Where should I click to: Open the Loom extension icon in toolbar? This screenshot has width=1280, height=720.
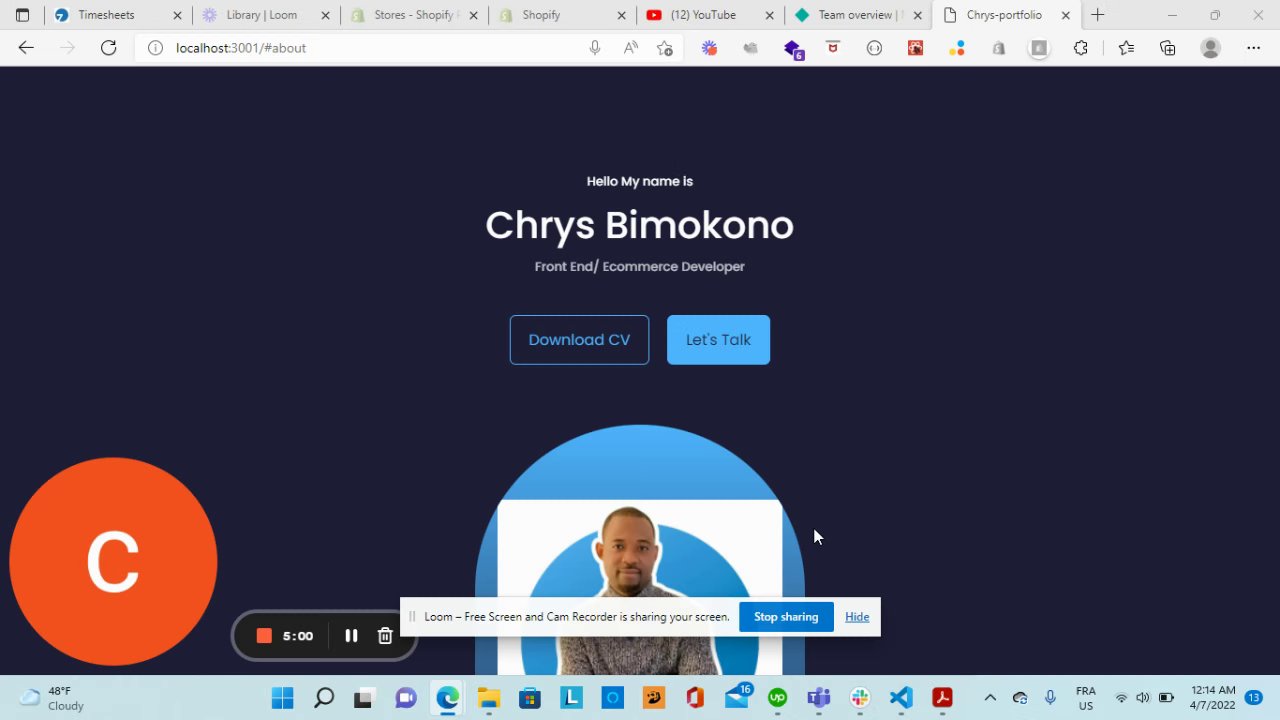[709, 48]
